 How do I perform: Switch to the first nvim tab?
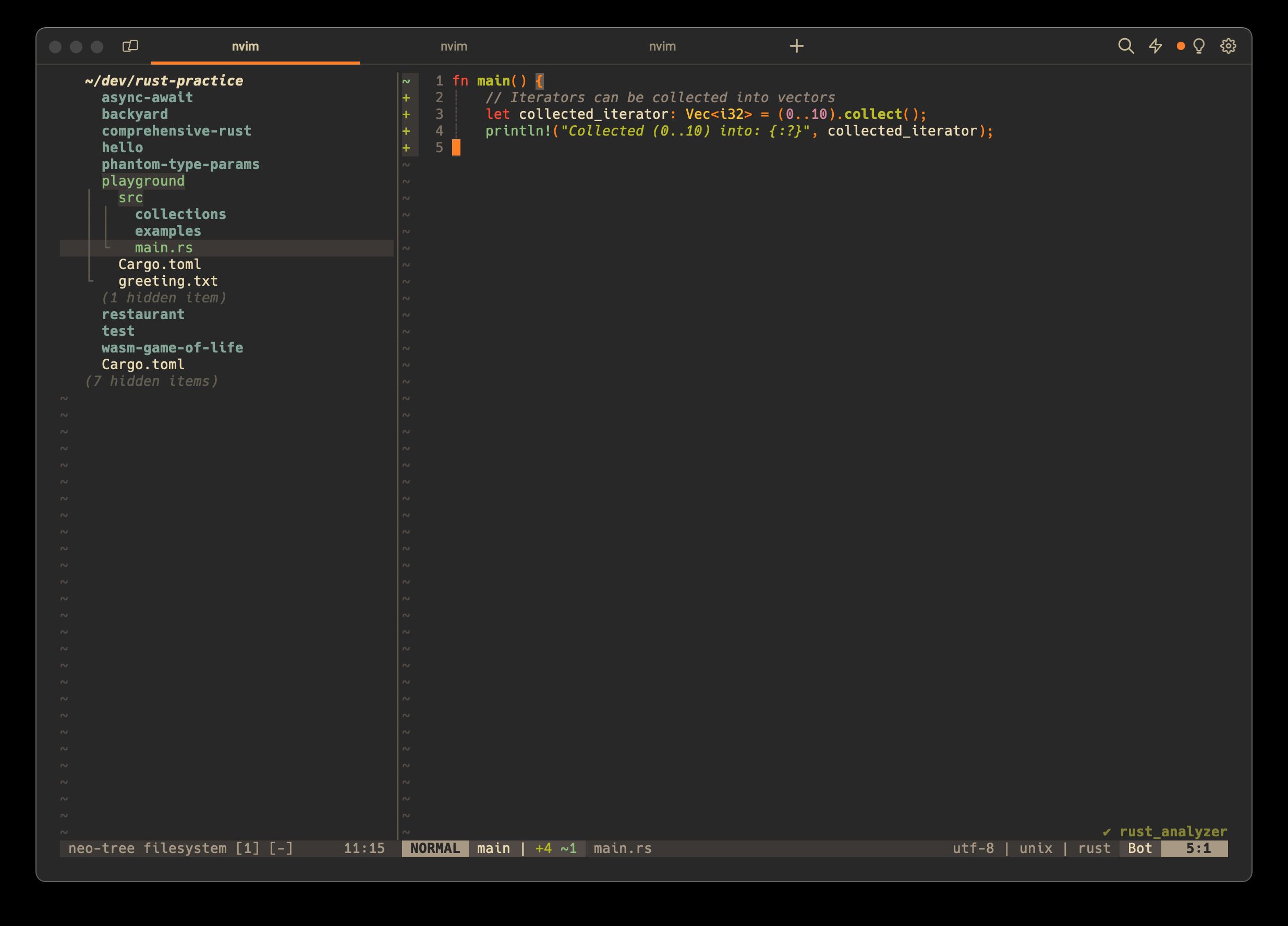click(x=245, y=46)
